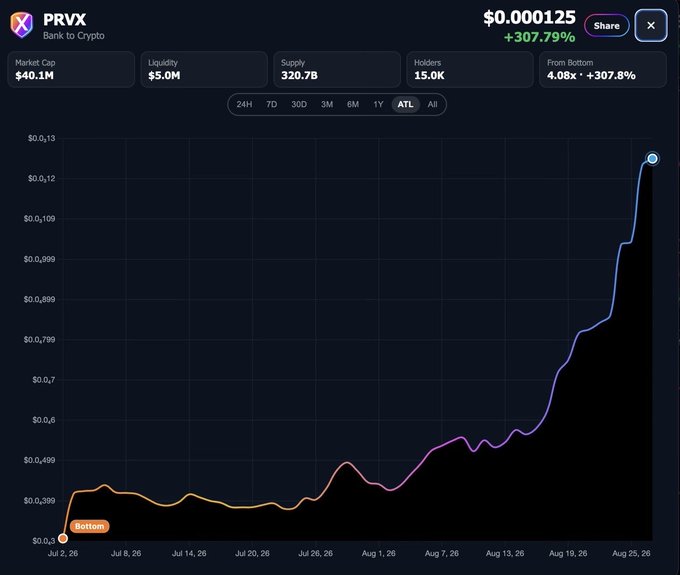Click the Liquidity $5.0M card
This screenshot has height=575, width=680.
tap(204, 69)
